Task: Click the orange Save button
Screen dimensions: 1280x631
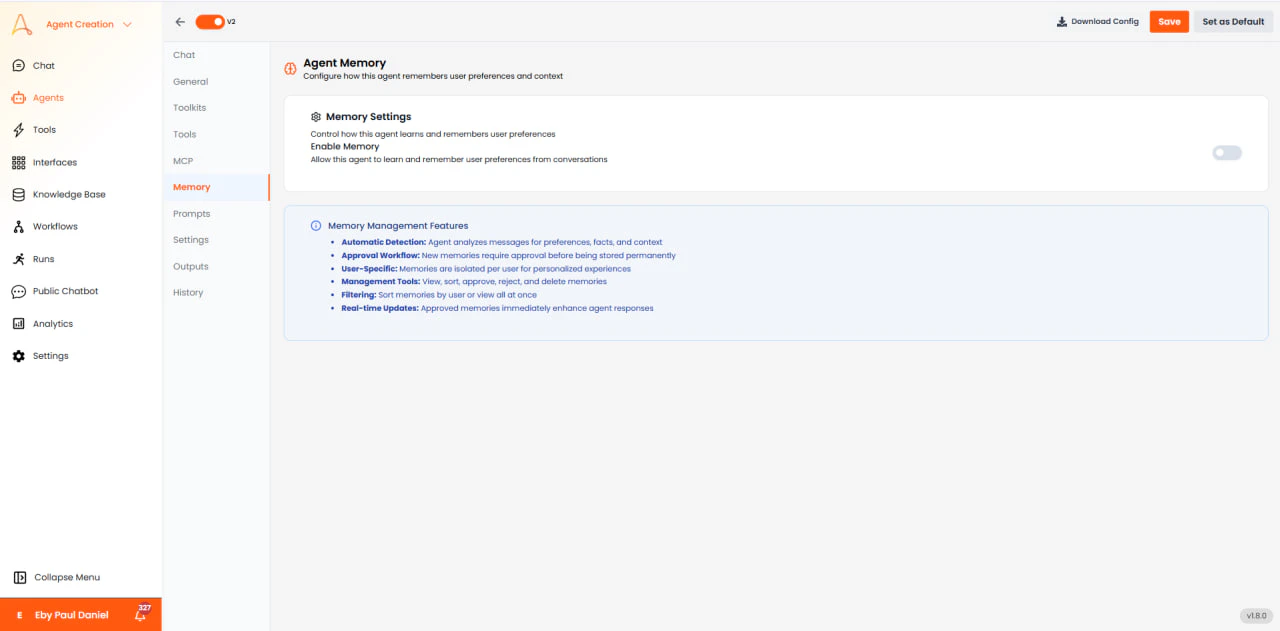Action: pos(1169,21)
